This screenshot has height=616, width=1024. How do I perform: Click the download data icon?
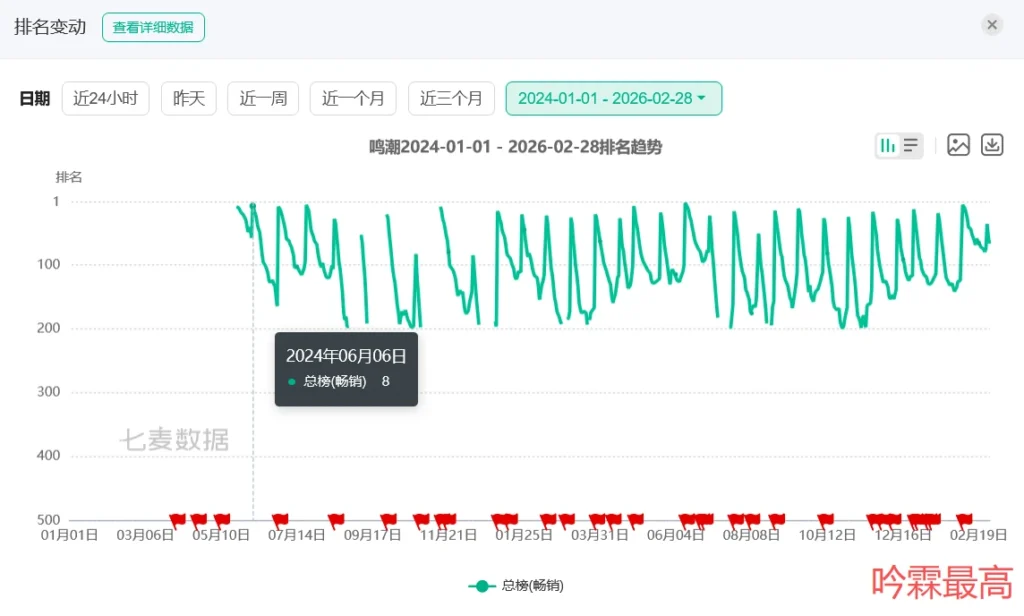[991, 145]
